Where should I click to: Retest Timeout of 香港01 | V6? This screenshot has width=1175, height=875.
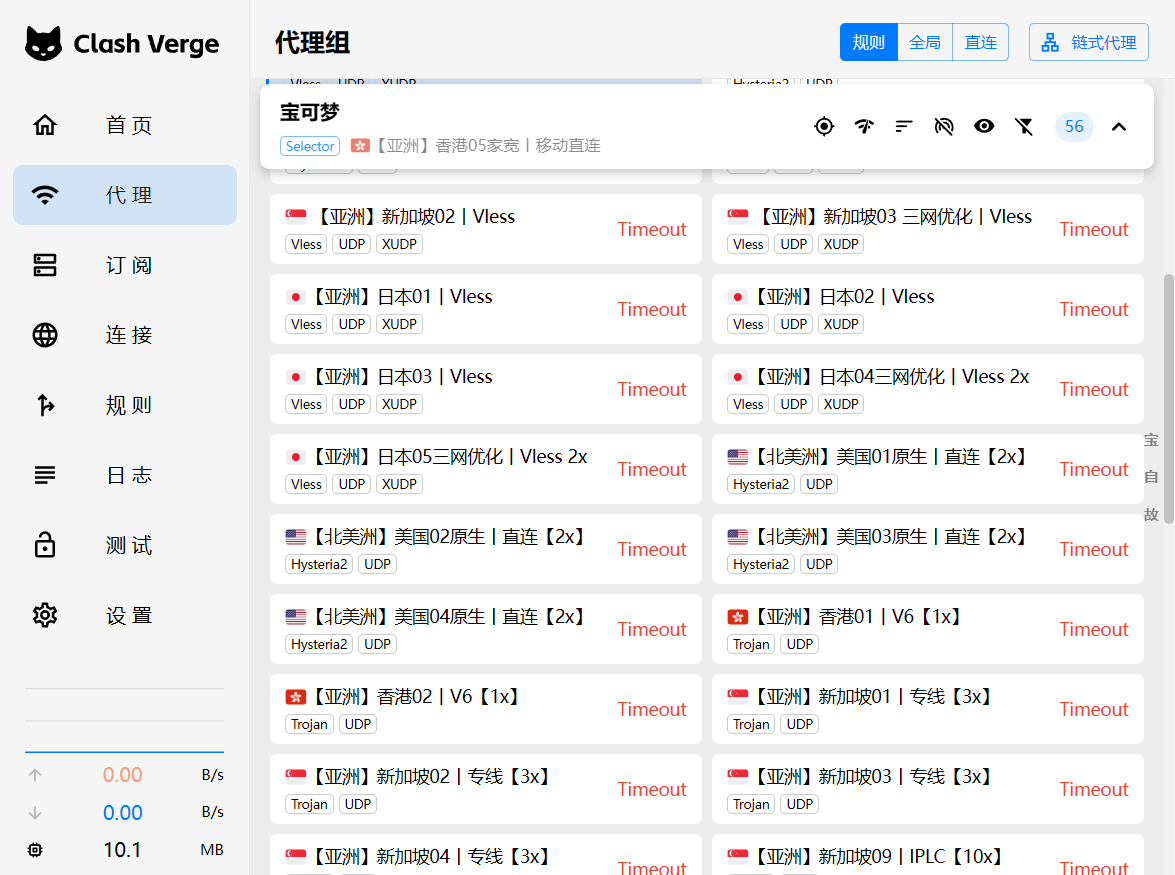[x=1094, y=629]
